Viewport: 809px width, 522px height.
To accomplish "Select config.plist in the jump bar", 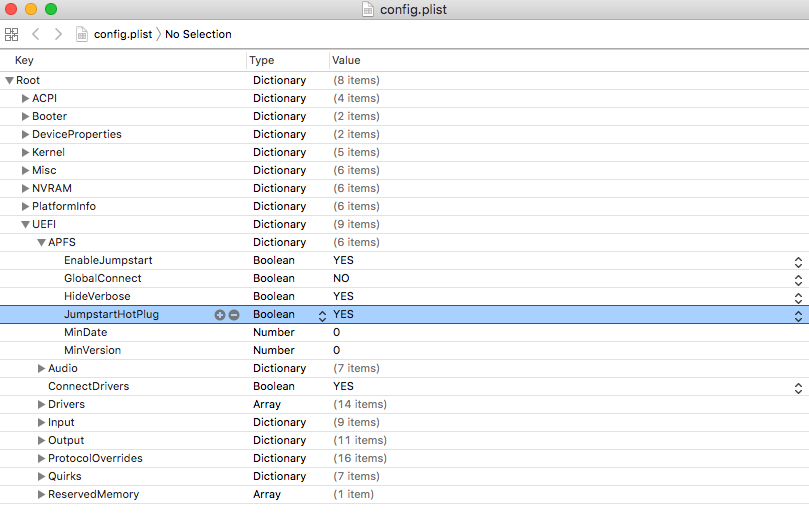I will tap(123, 34).
